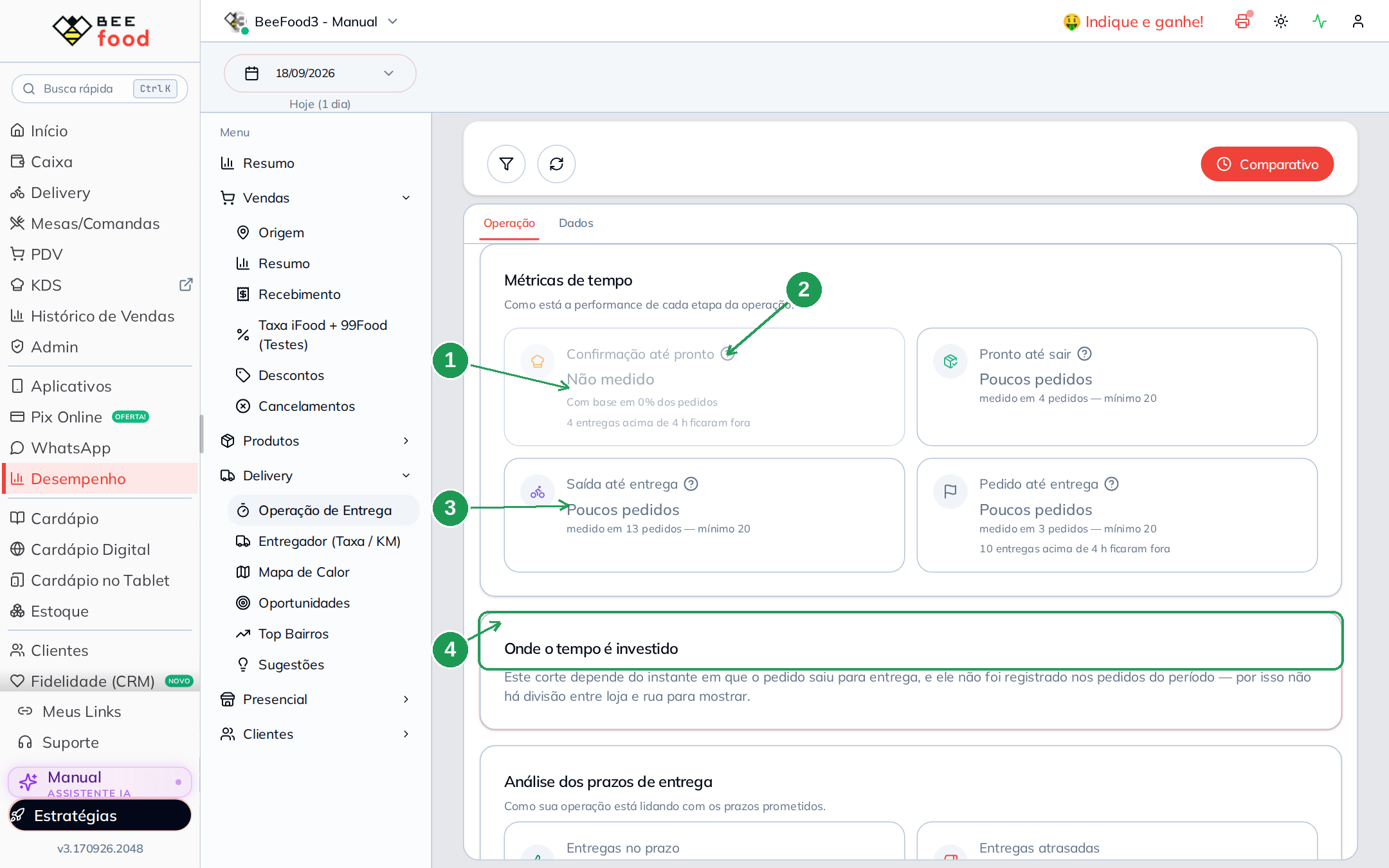Screen dimensions: 1389x868
Task: Collapse the Delivery submenu chevron
Action: coord(406,475)
